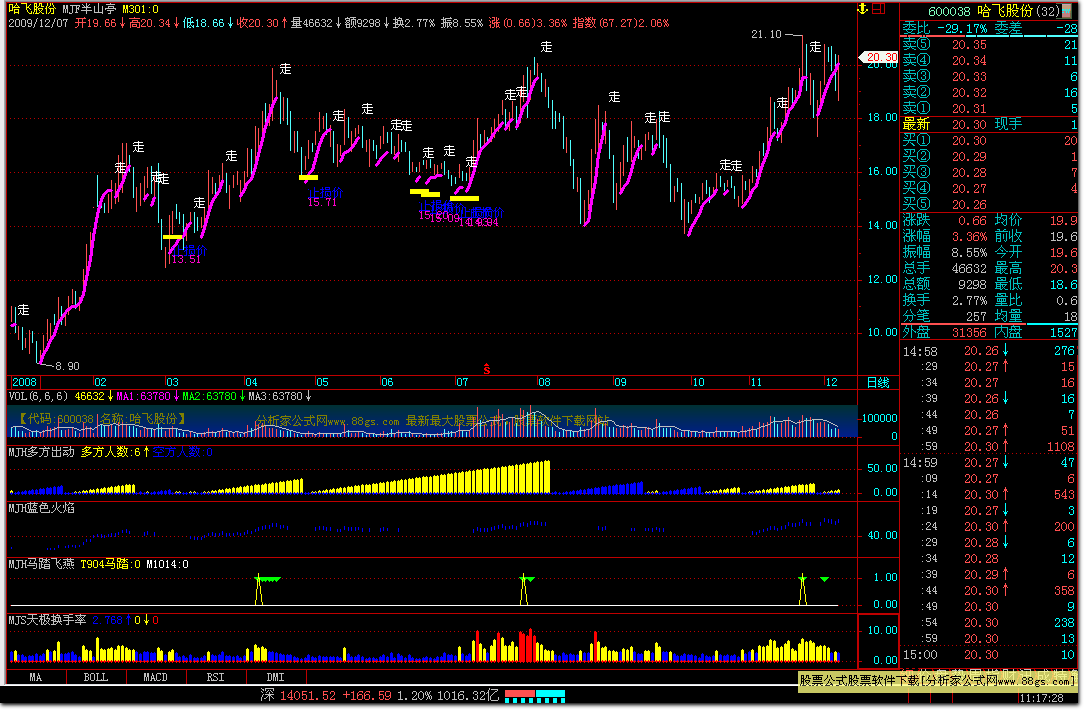Select the BOLL indicator tab
The height and width of the screenshot is (710, 1085).
pyautogui.click(x=95, y=677)
